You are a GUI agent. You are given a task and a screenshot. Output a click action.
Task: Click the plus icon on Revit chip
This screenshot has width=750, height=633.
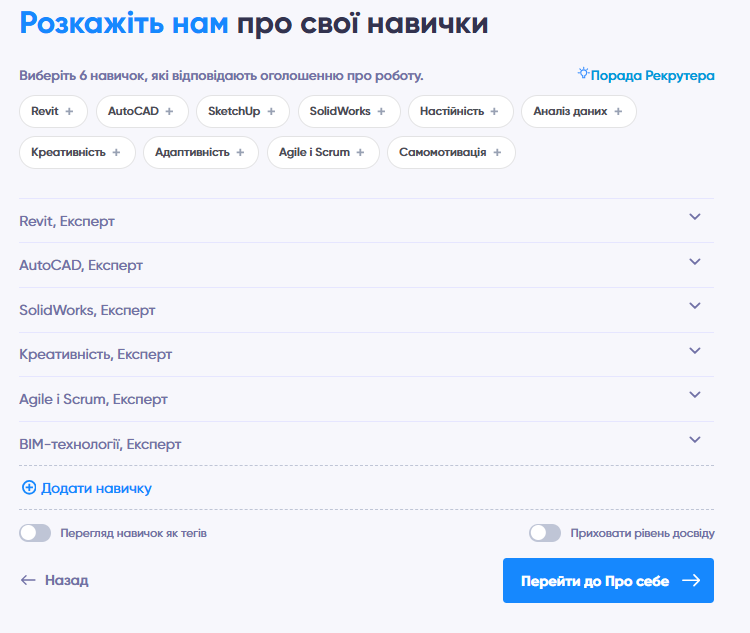tap(69, 112)
